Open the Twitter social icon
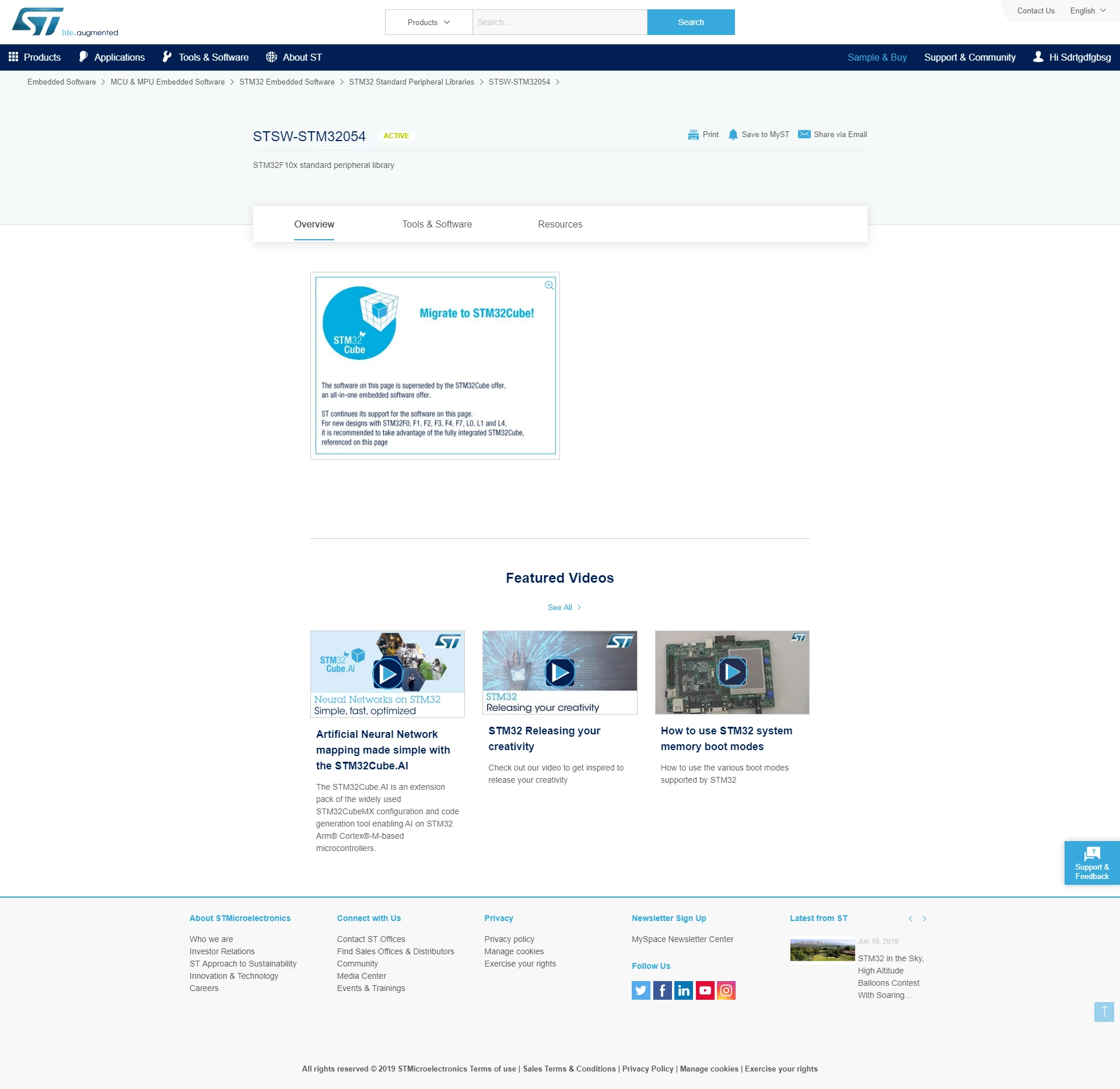Viewport: 1120px width, 1089px height. (641, 990)
